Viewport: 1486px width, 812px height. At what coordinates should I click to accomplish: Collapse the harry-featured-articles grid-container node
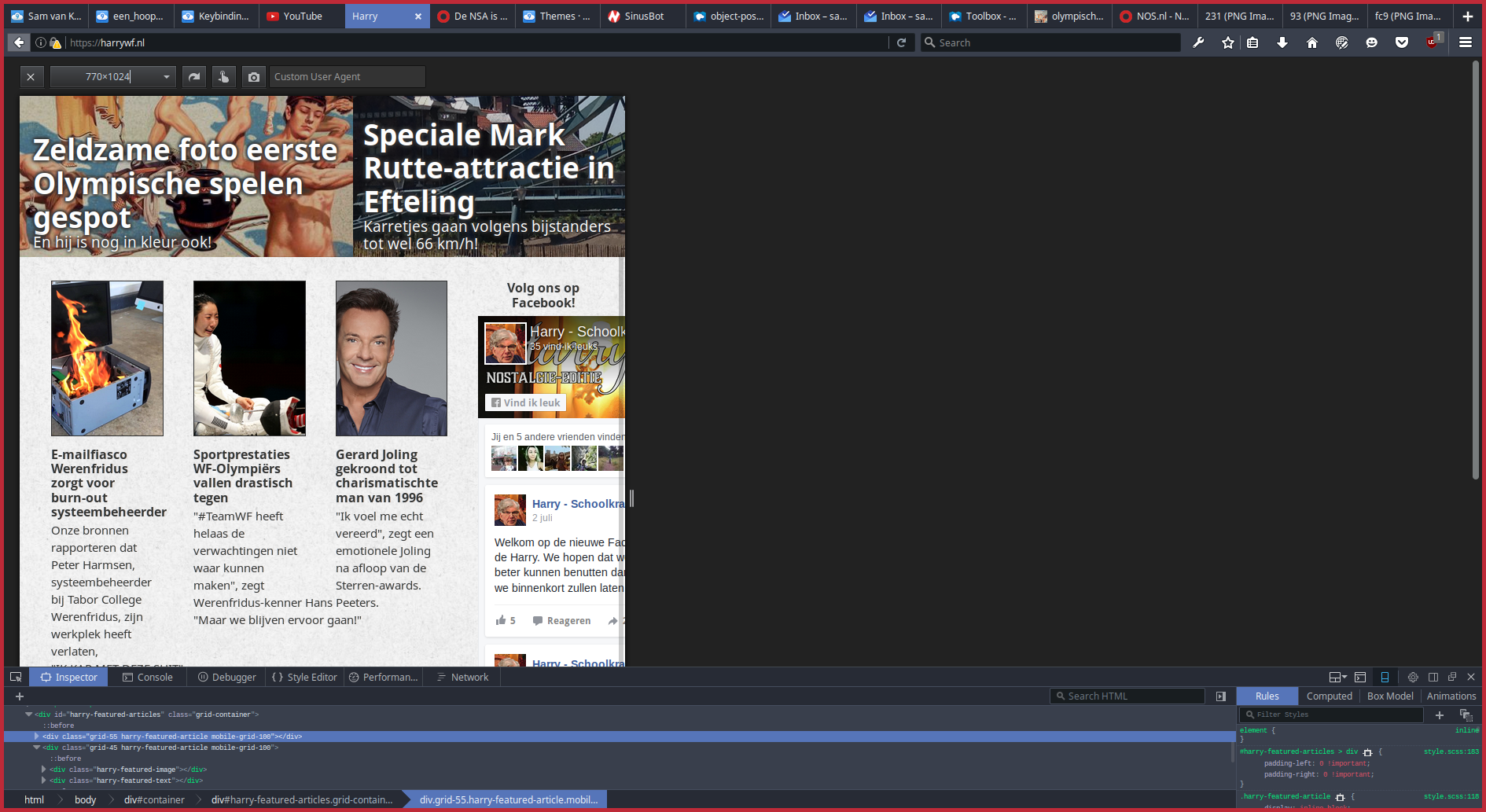click(29, 715)
